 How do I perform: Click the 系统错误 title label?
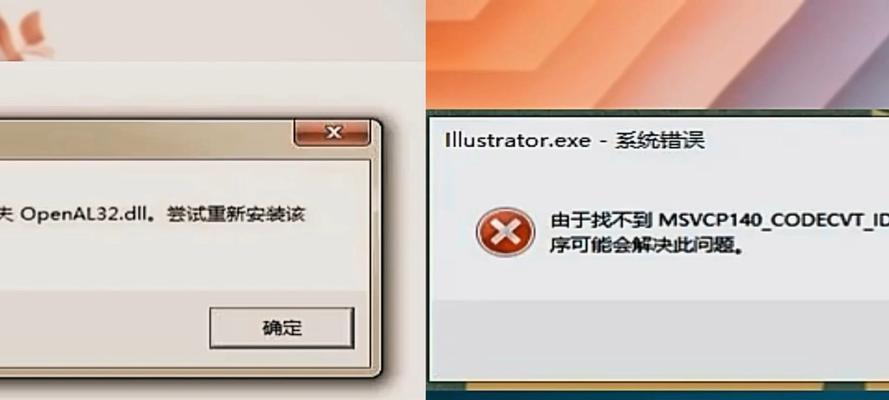point(661,140)
